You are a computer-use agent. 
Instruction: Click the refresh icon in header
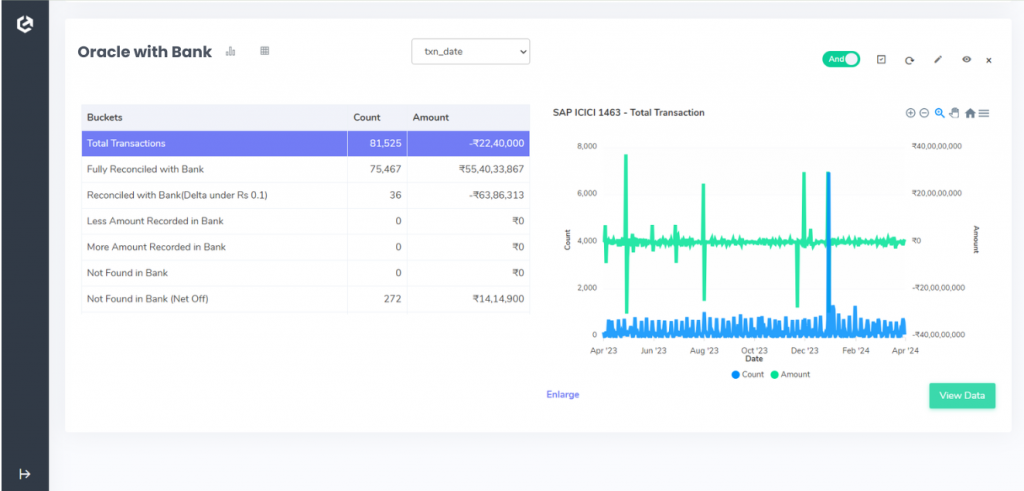pyautogui.click(x=909, y=60)
